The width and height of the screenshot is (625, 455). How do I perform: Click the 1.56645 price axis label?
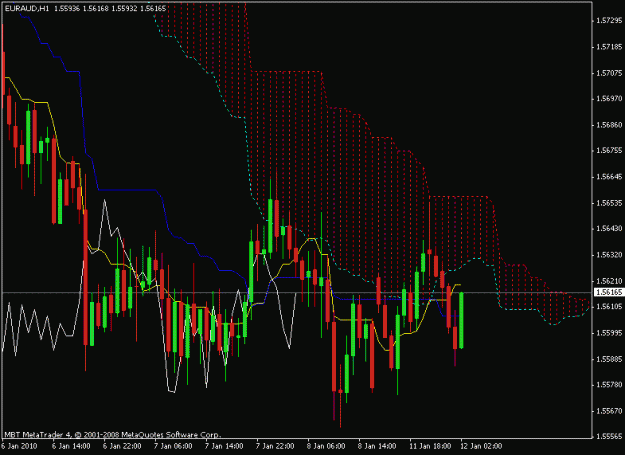[609, 177]
